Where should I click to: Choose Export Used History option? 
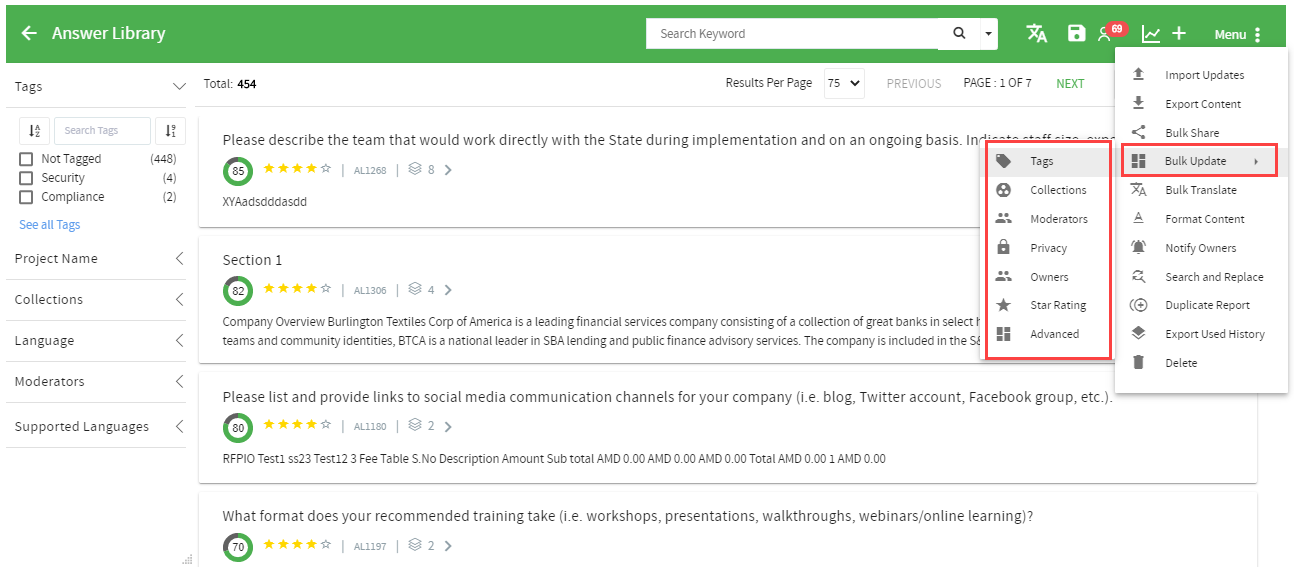click(x=1200, y=334)
